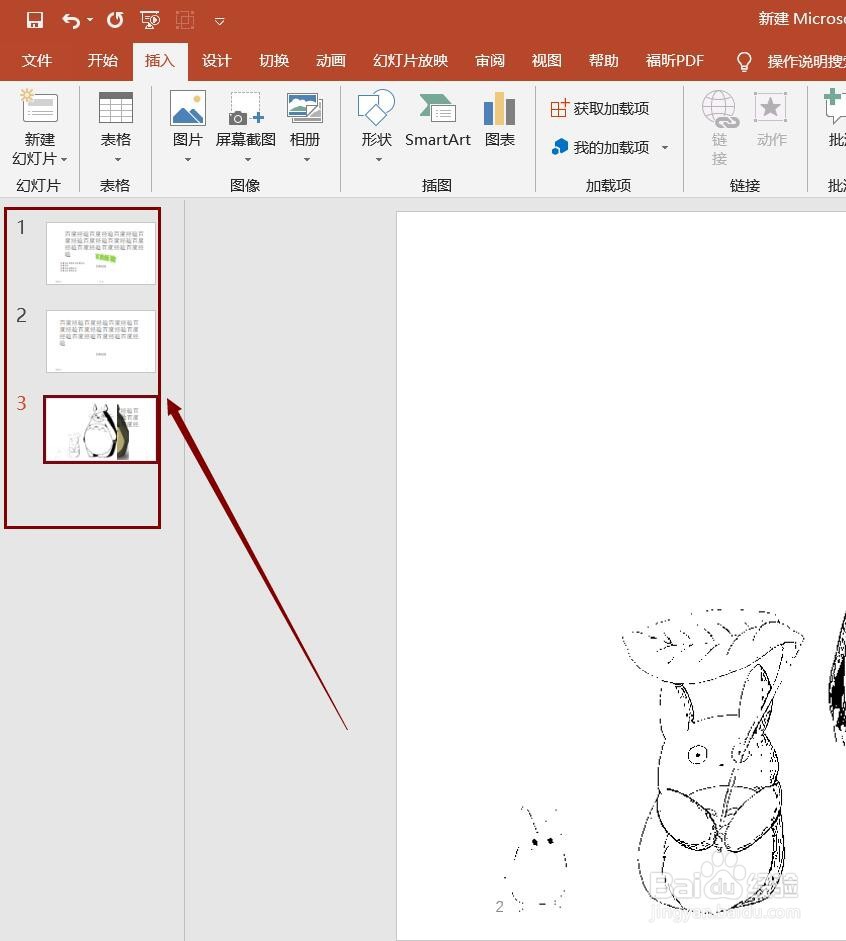Open the 切换 transitions tab

274,61
